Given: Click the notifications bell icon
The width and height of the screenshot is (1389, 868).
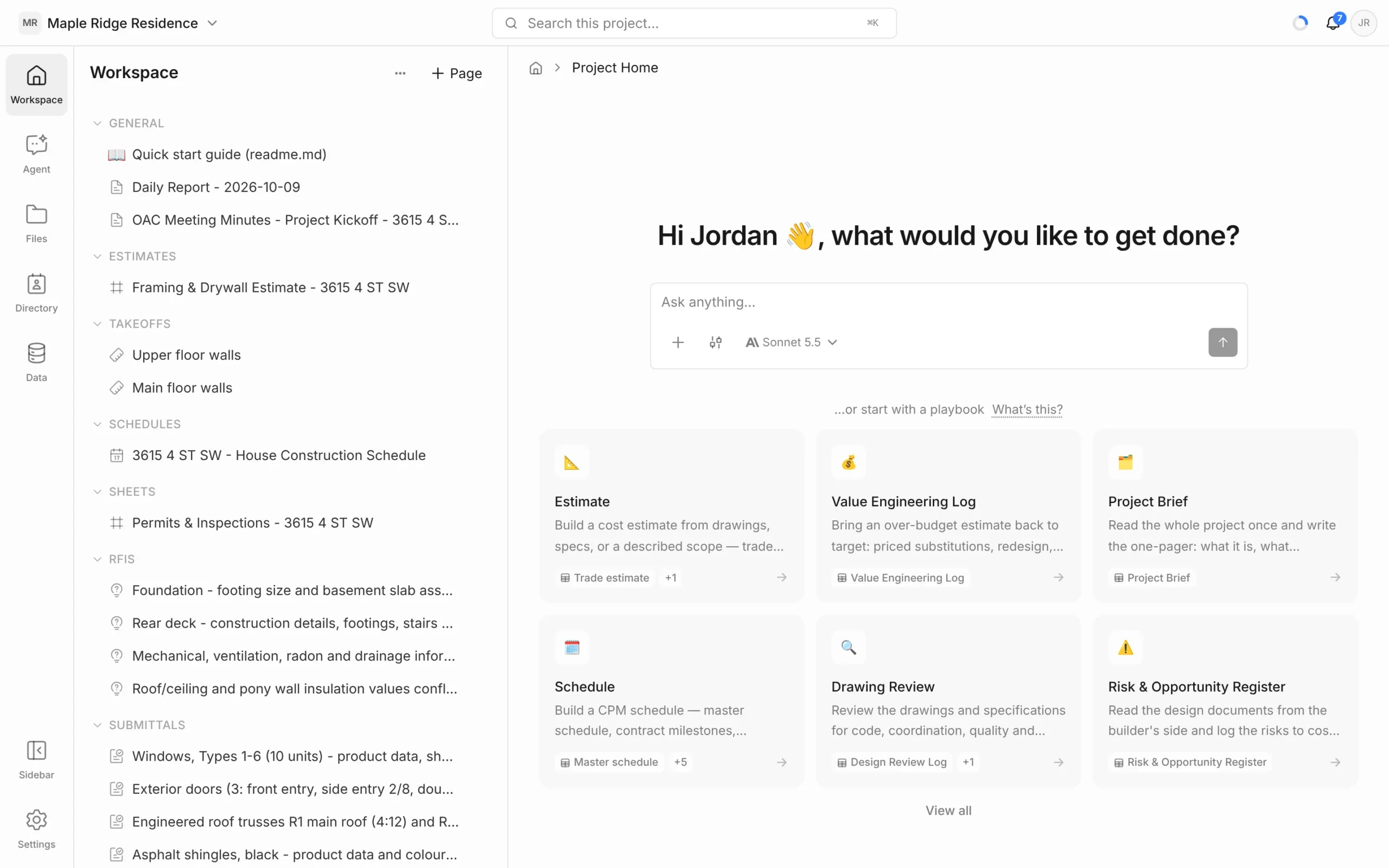Looking at the screenshot, I should pos(1333,23).
